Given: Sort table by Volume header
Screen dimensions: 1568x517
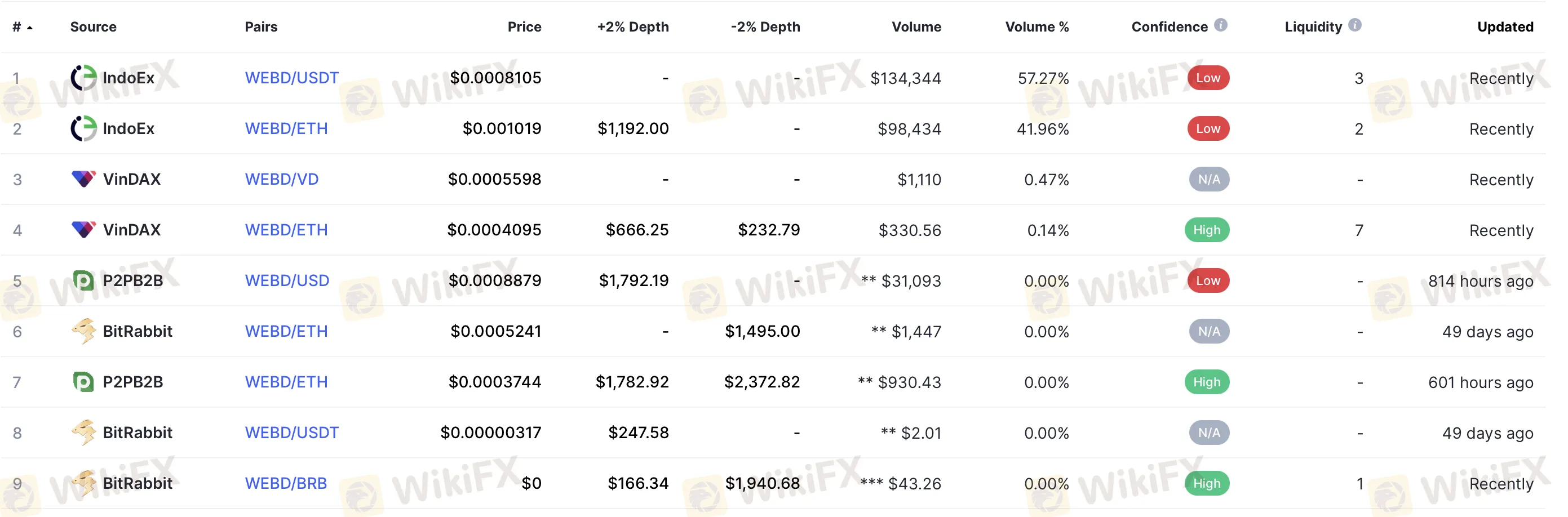Looking at the screenshot, I should 916,27.
